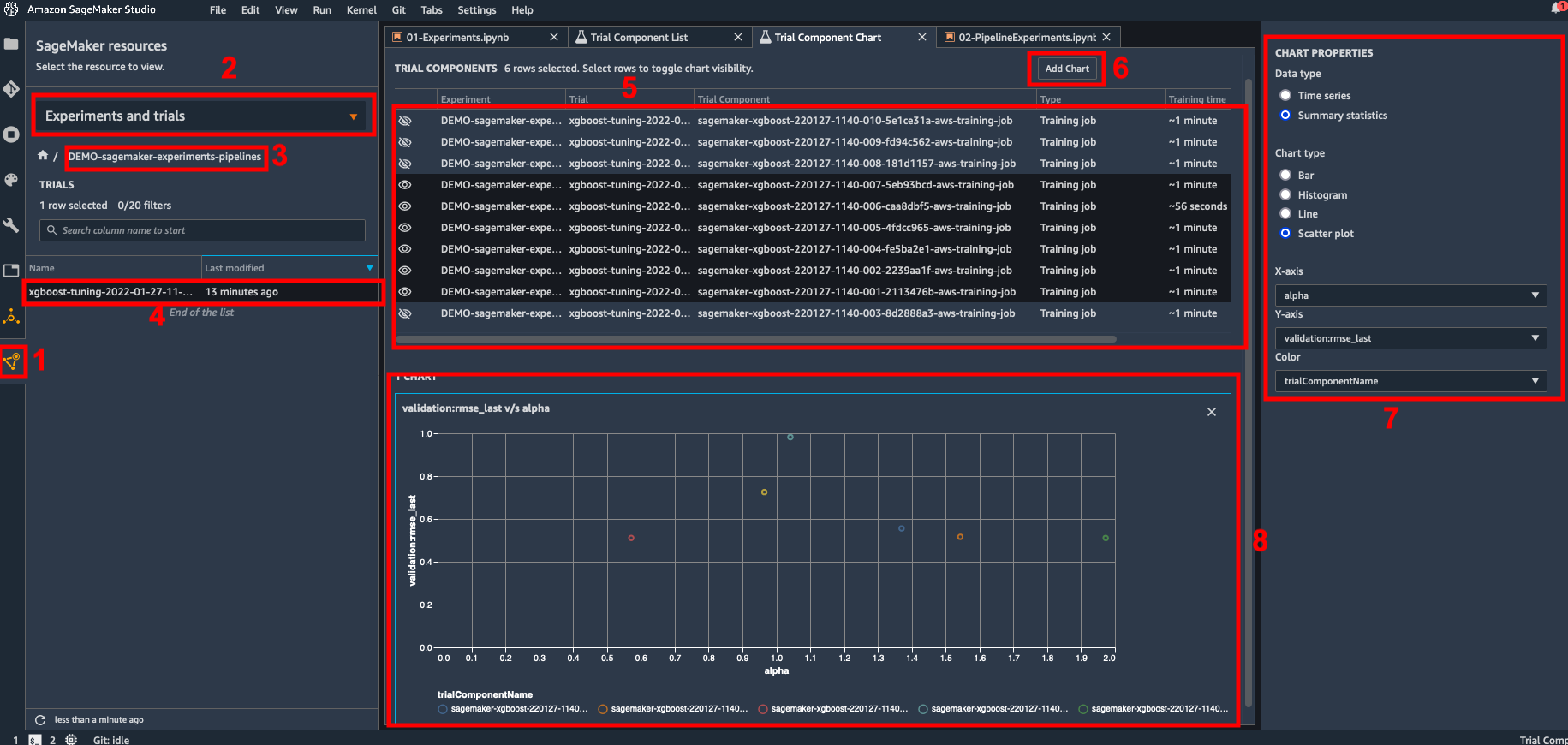The height and width of the screenshot is (745, 1568).
Task: Open the Edit menu
Action: (251, 10)
